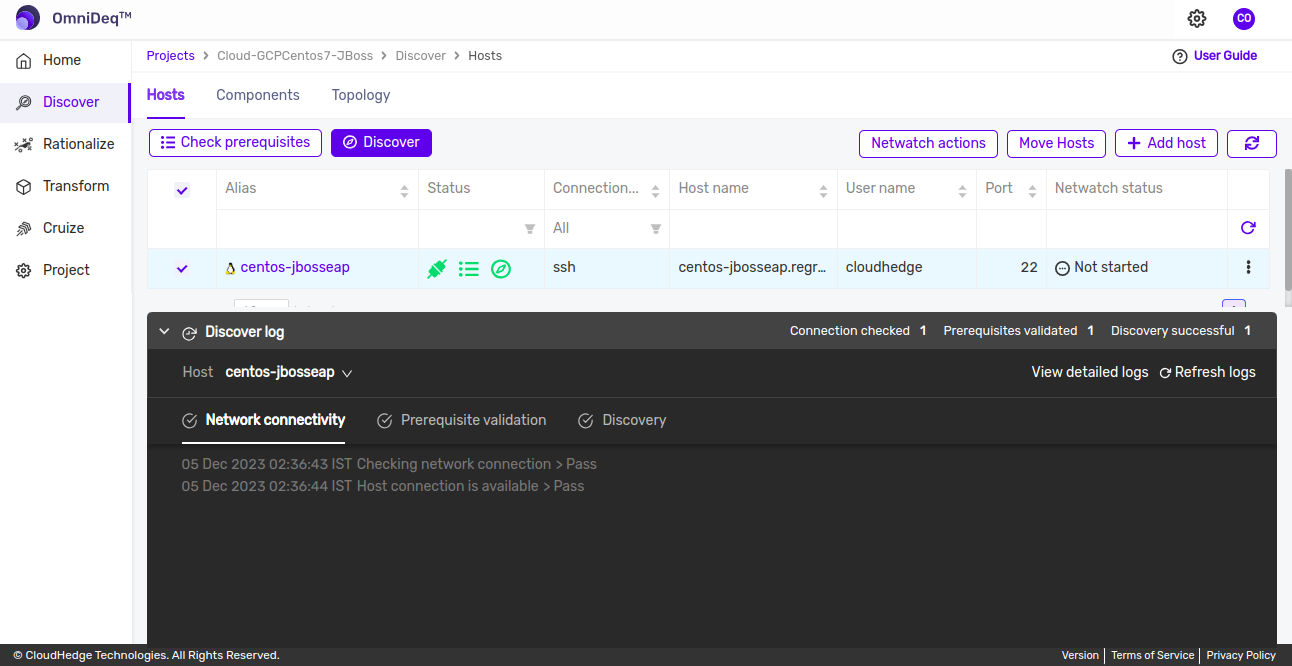Toggle the centos-jbosseap row checkbox
The image size is (1292, 666).
click(182, 268)
